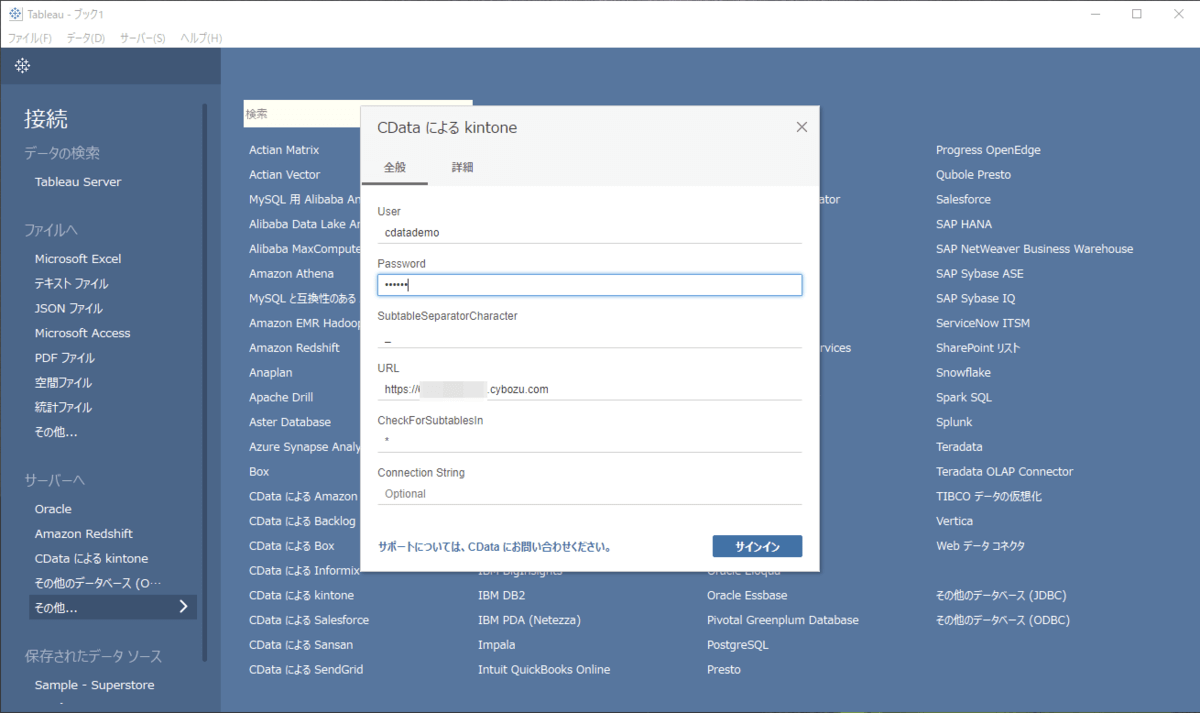Screen dimensions: 1200x713
Task: Open the CData support contact link
Action: click(494, 547)
